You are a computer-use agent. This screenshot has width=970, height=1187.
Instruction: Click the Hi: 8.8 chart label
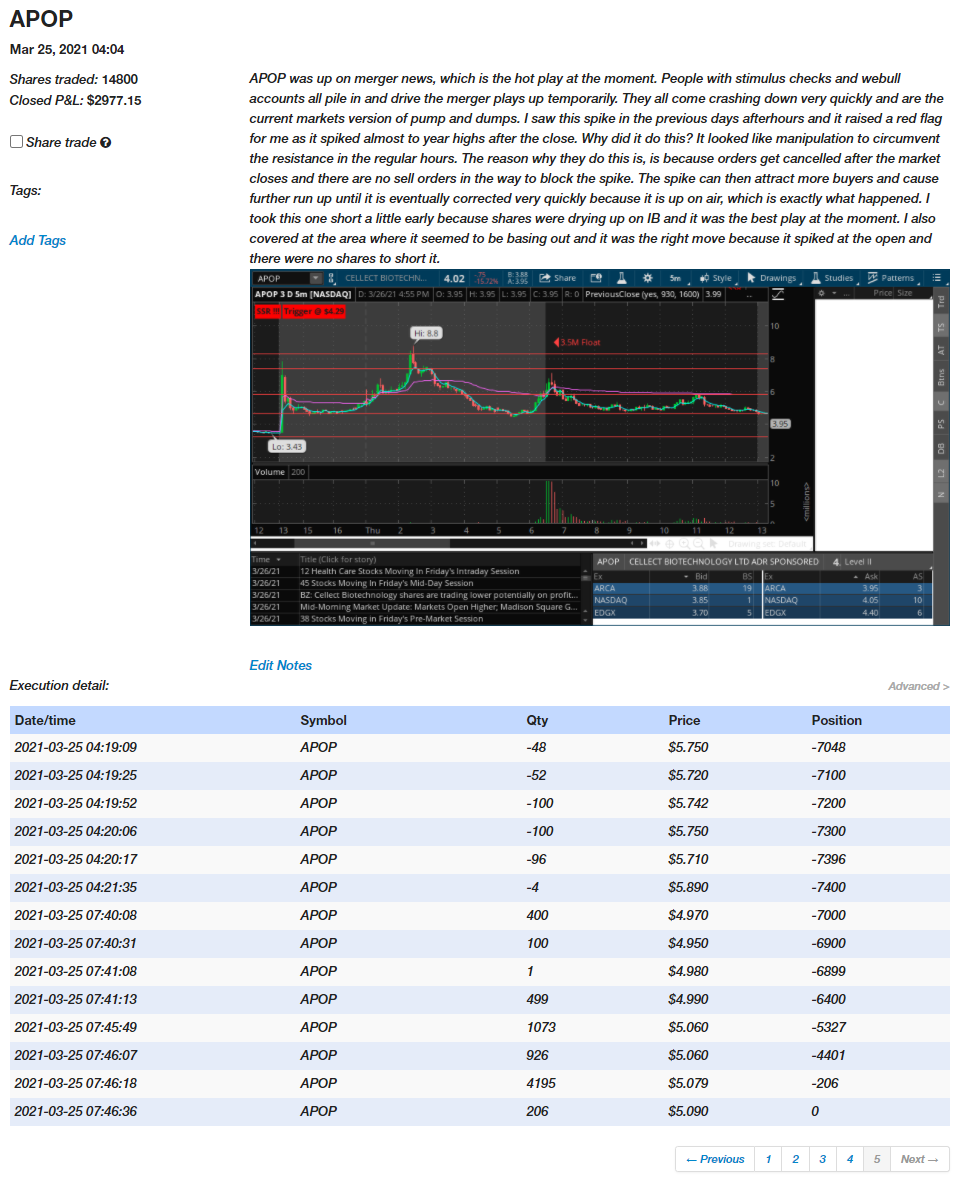(426, 333)
